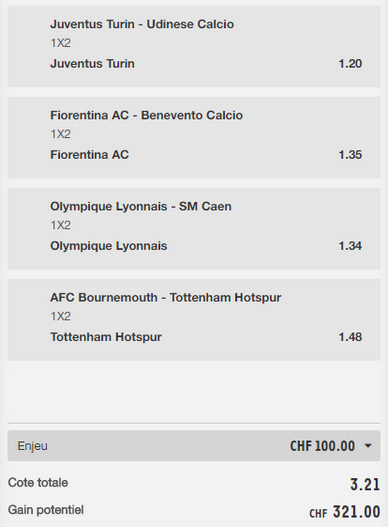Viewport: 388px width, 527px height.
Task: Click the 1.34 odds for Olympique Lyonnais
Action: pyautogui.click(x=350, y=246)
